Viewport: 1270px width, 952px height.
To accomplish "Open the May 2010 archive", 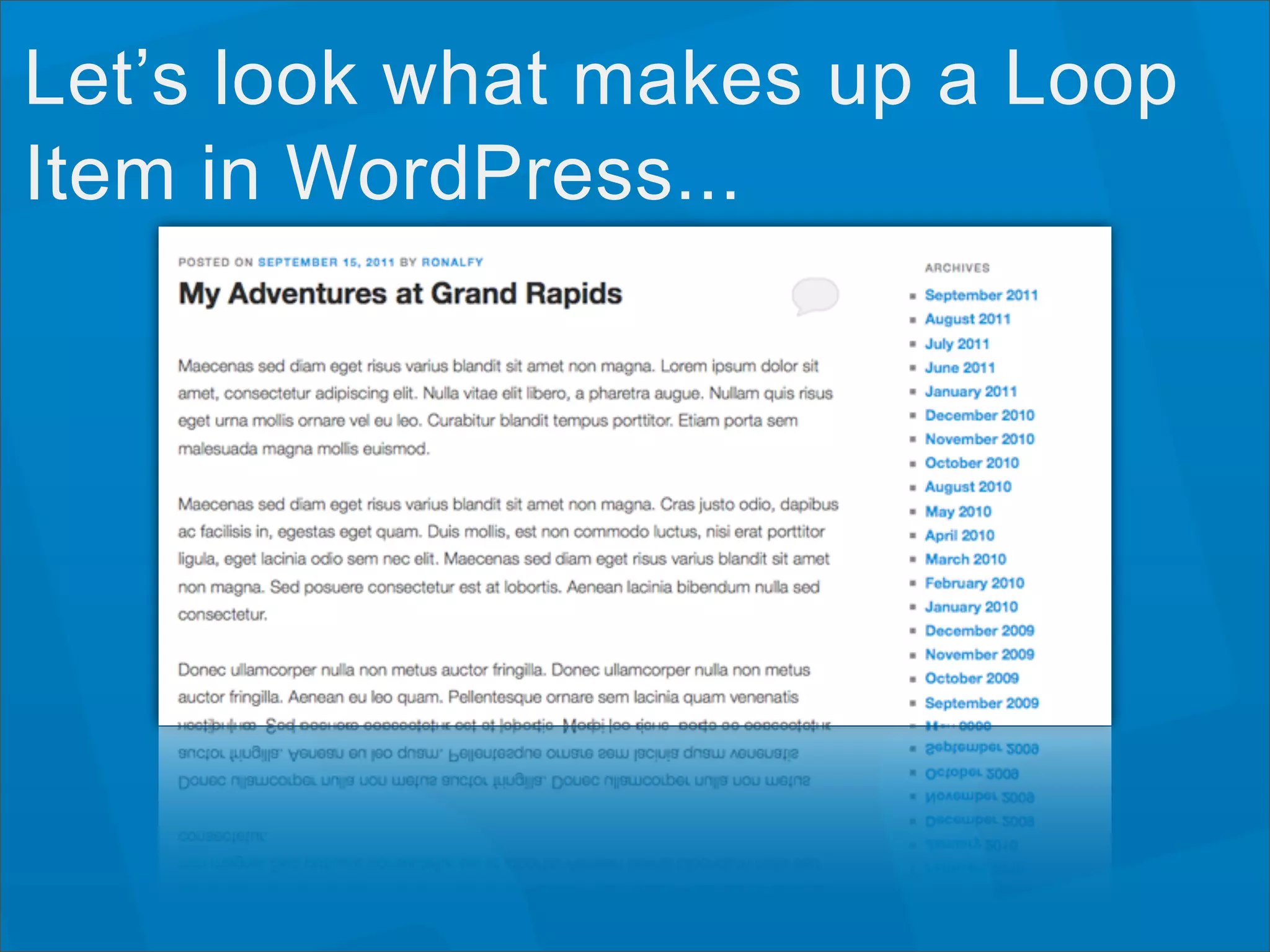I will (958, 511).
